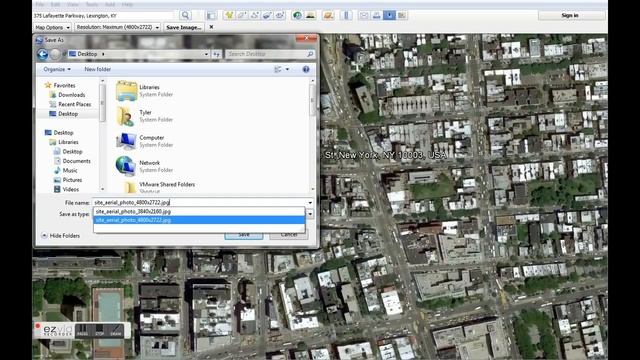Click the File name input field
Image resolution: width=640 pixels, height=360 pixels.
coord(199,202)
